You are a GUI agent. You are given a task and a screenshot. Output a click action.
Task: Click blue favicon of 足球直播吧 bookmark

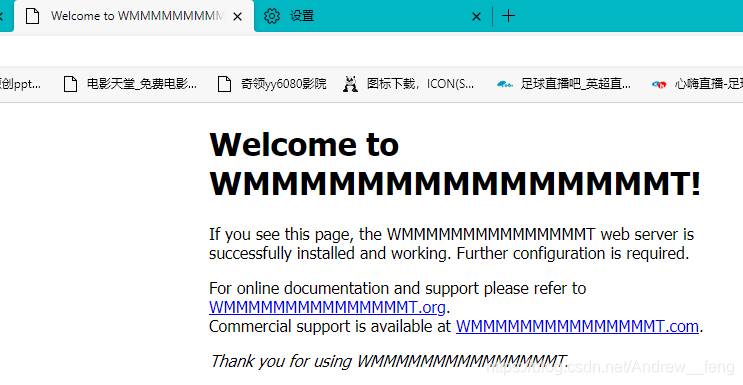[x=505, y=84]
